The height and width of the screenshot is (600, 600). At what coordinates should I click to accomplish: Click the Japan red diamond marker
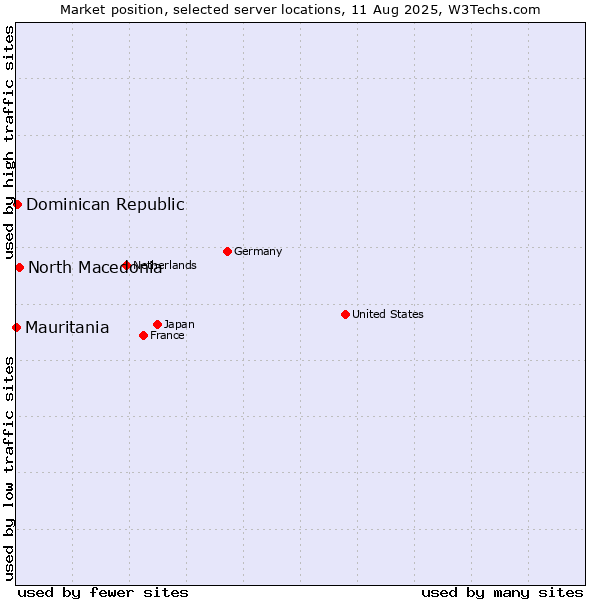point(157,324)
